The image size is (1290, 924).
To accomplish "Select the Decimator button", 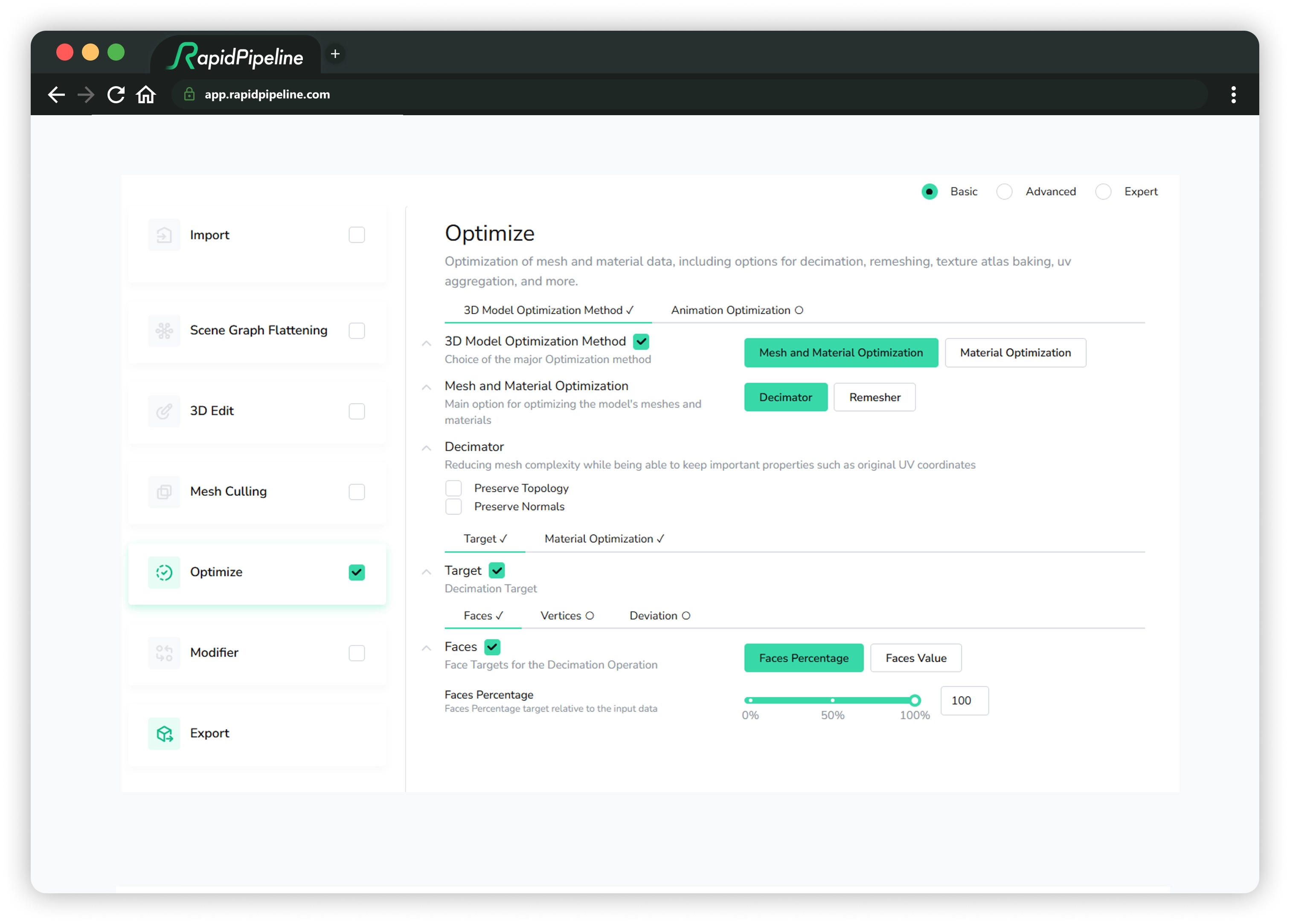I will pyautogui.click(x=785, y=398).
